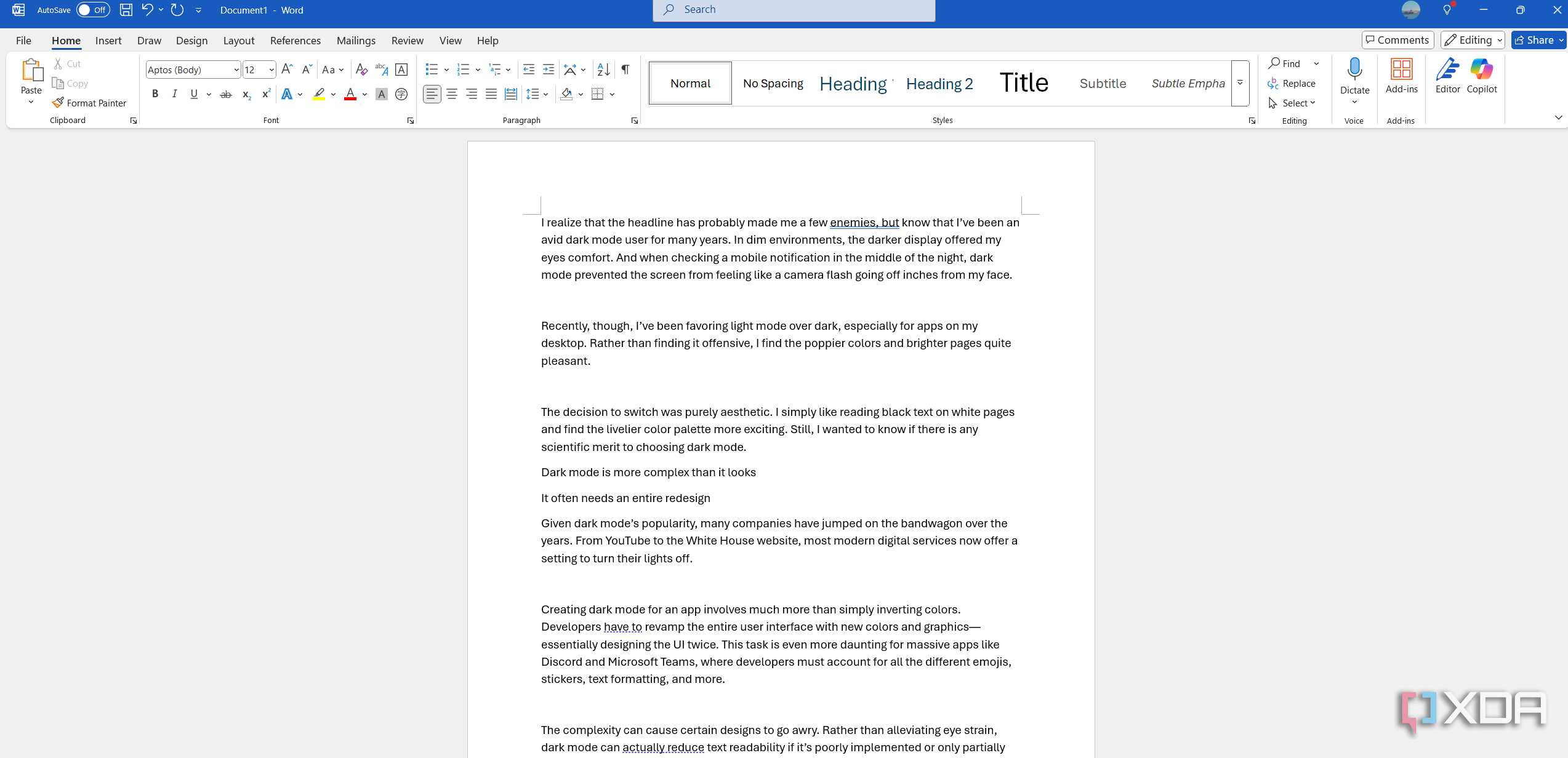
Task: Open the References tab
Action: click(296, 41)
